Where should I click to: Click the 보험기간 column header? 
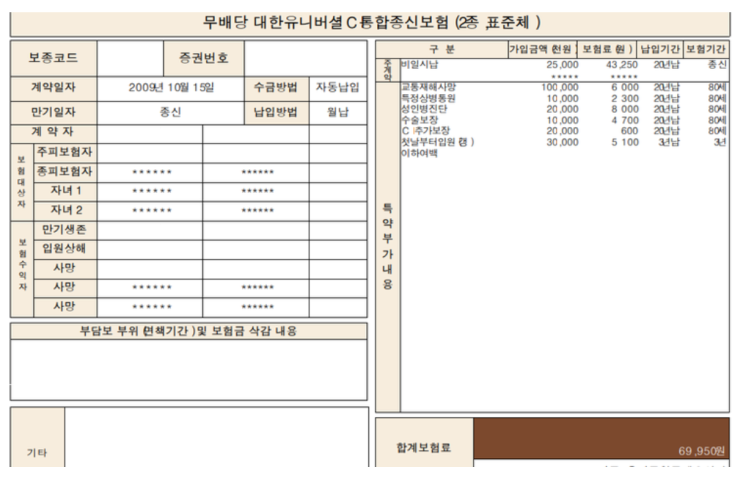click(x=706, y=49)
